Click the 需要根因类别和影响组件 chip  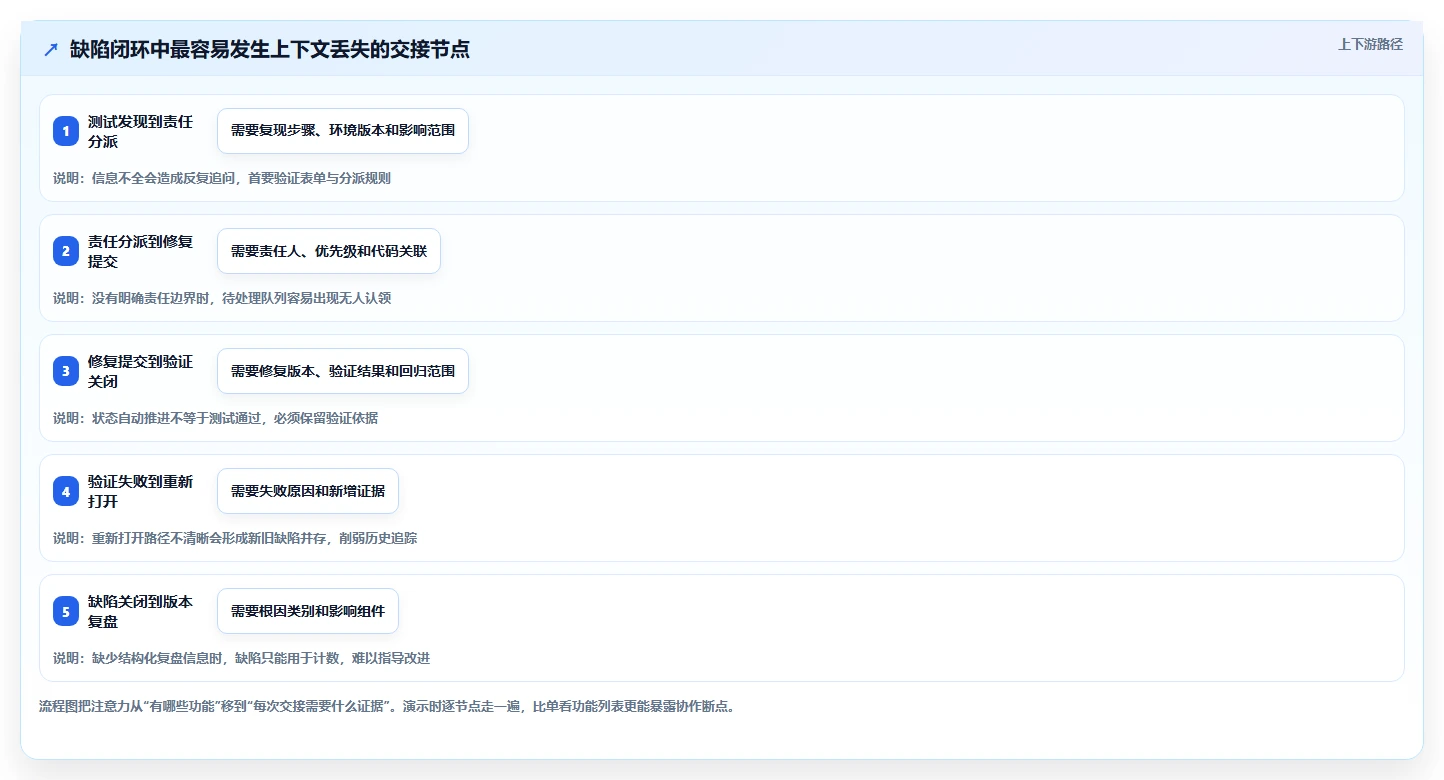(308, 611)
